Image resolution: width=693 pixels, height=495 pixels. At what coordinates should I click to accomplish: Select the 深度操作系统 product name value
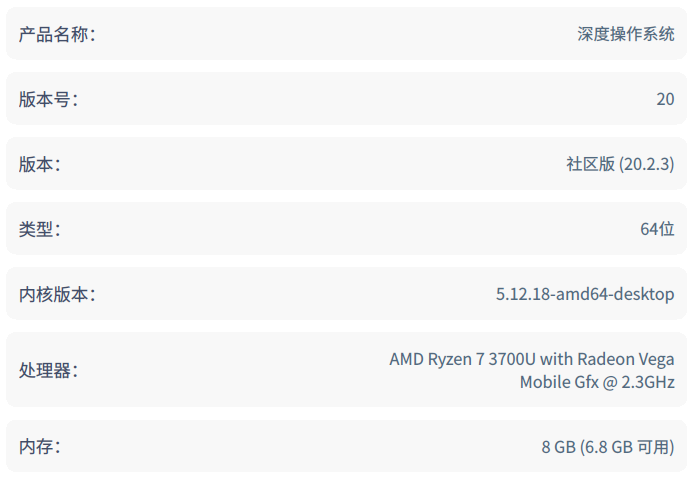point(626,35)
